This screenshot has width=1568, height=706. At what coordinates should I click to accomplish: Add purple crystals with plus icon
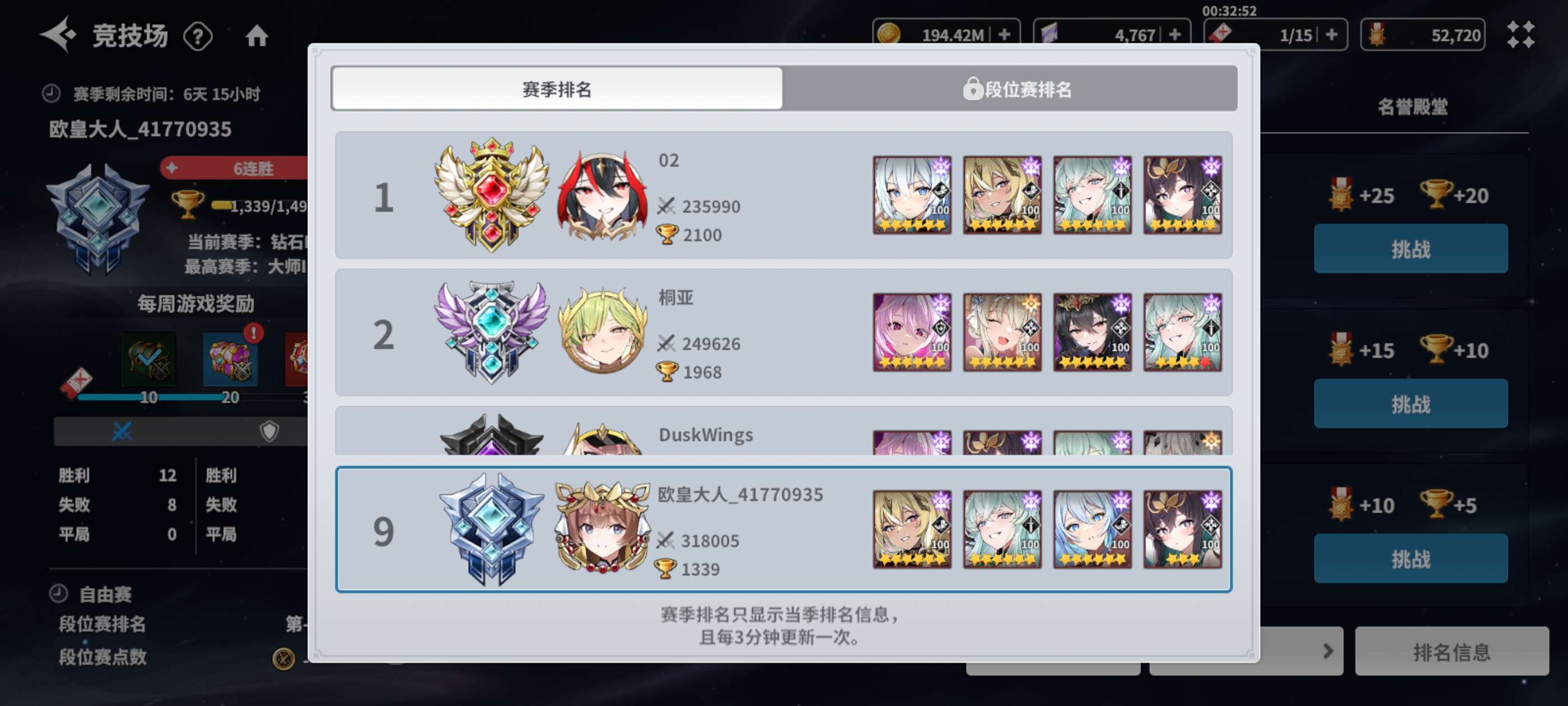1174,35
